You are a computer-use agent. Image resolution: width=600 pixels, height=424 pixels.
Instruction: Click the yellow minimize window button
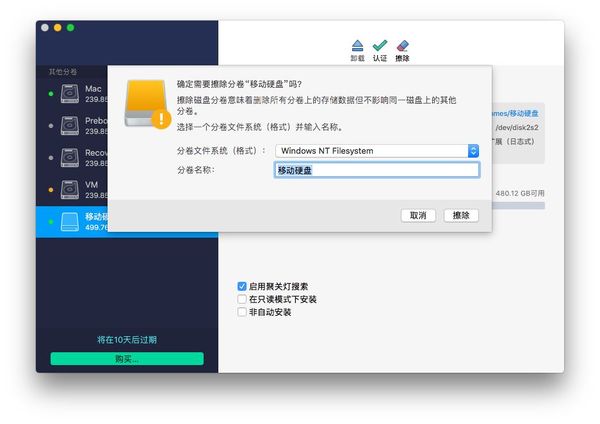[58, 28]
